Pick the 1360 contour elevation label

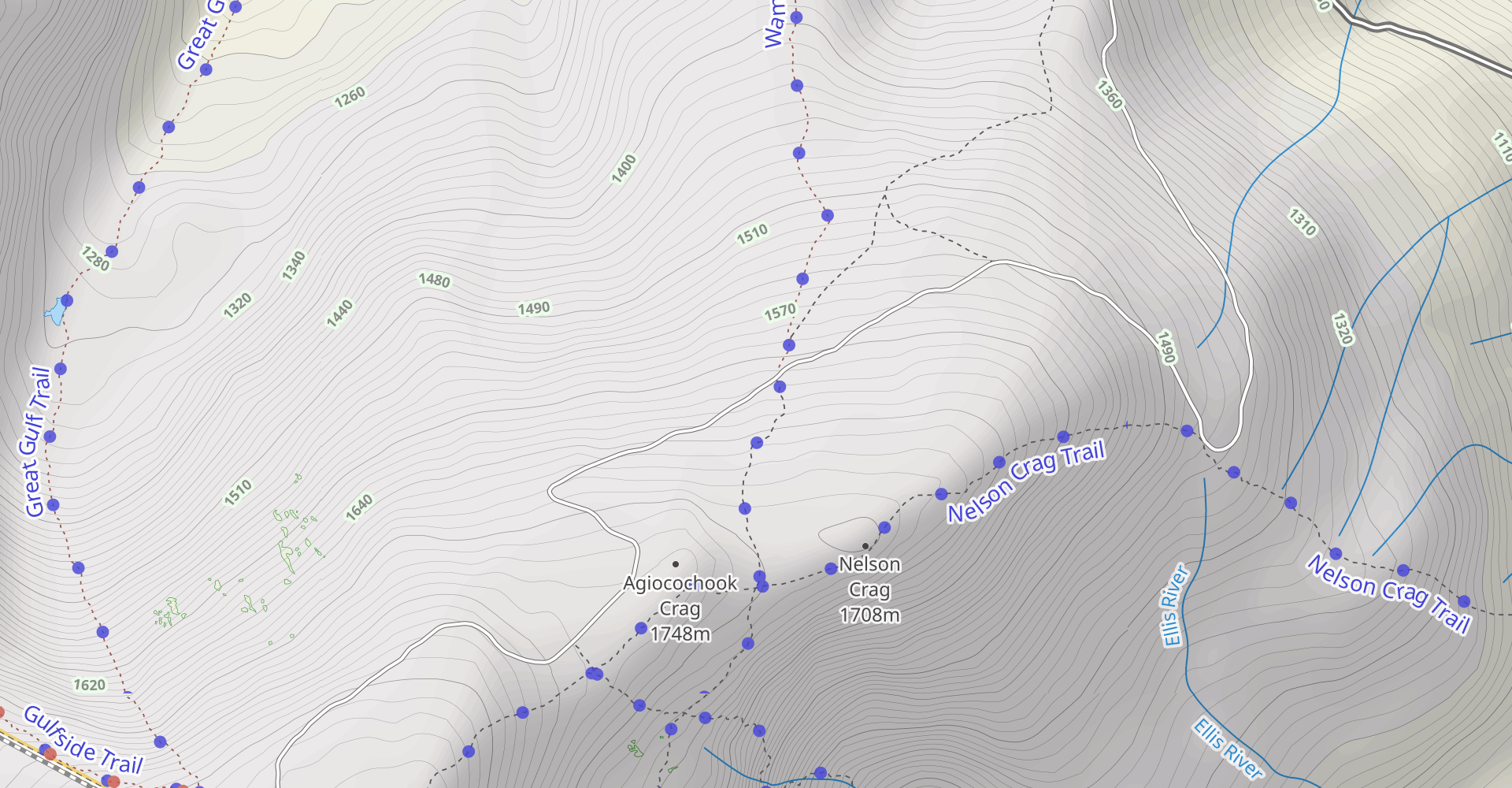1110,95
